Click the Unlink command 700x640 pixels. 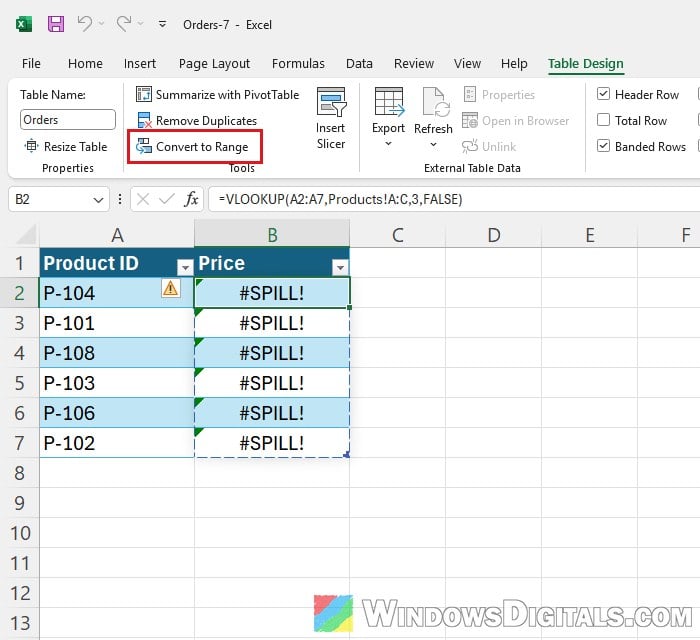[x=489, y=146]
